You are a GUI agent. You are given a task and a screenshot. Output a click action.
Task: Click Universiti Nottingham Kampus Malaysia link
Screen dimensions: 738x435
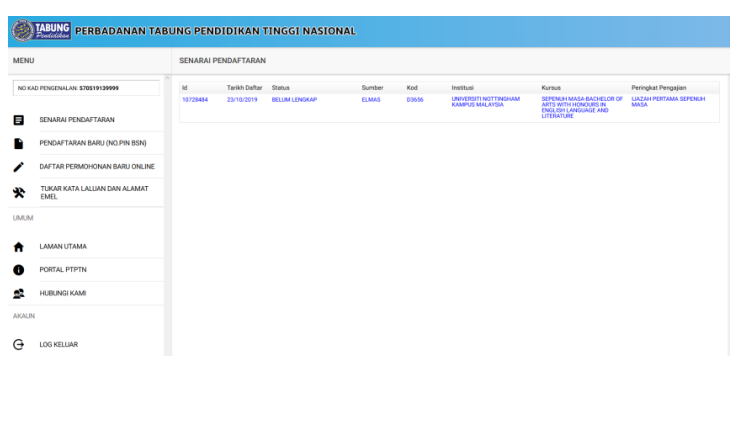(486, 102)
